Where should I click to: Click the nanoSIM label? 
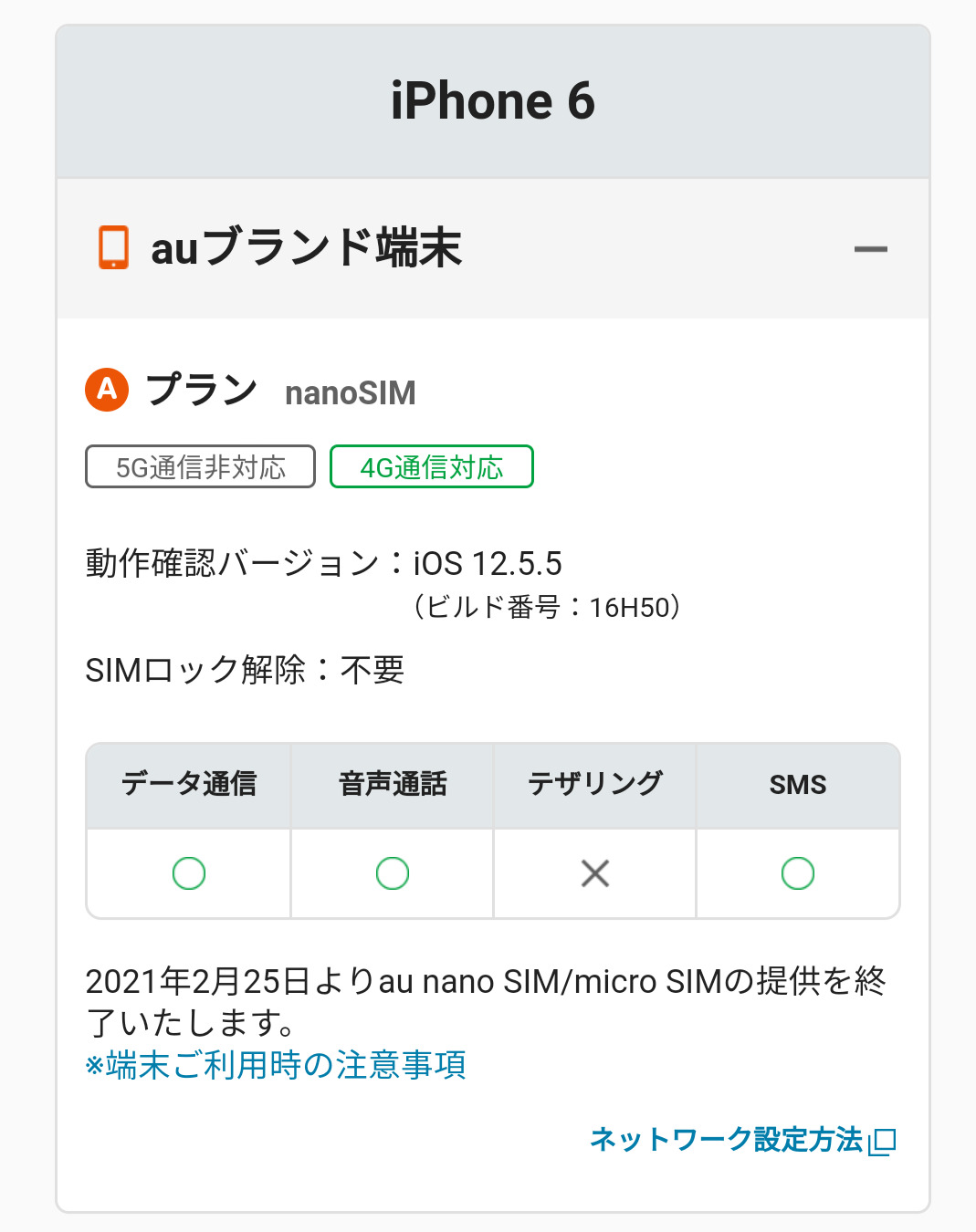coord(351,393)
